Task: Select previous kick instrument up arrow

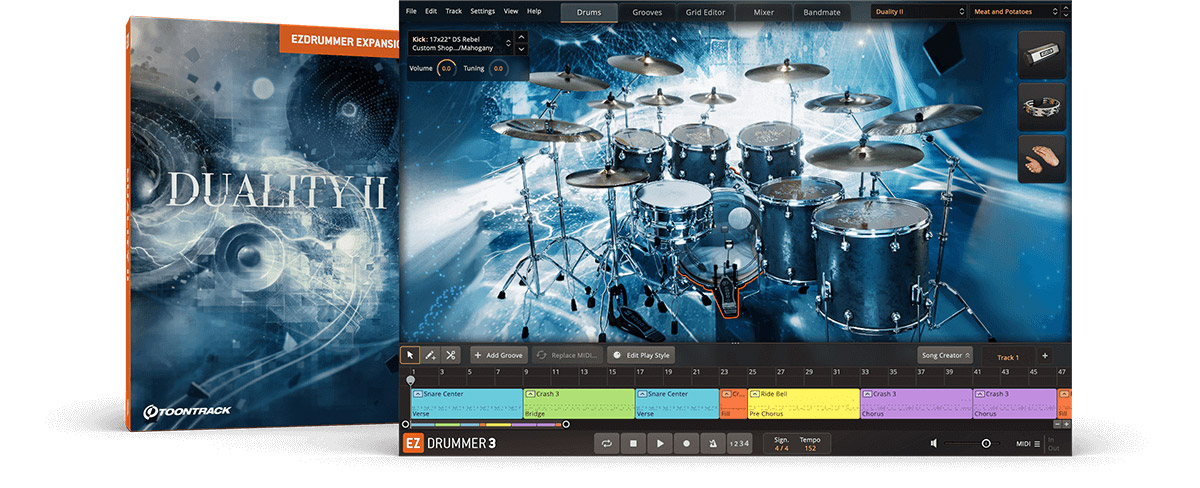Action: pos(521,39)
